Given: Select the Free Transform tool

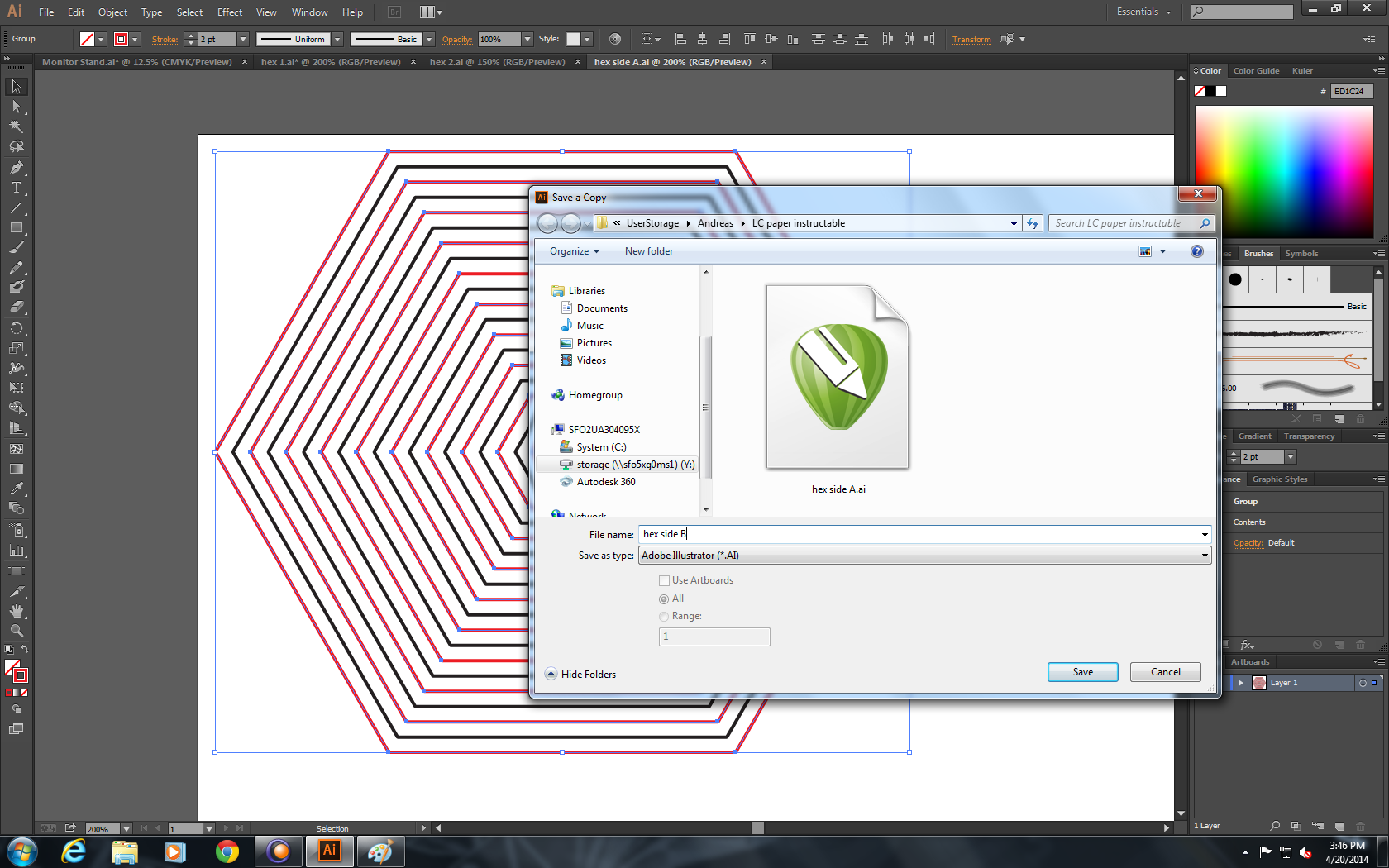Looking at the screenshot, I should click(17, 388).
